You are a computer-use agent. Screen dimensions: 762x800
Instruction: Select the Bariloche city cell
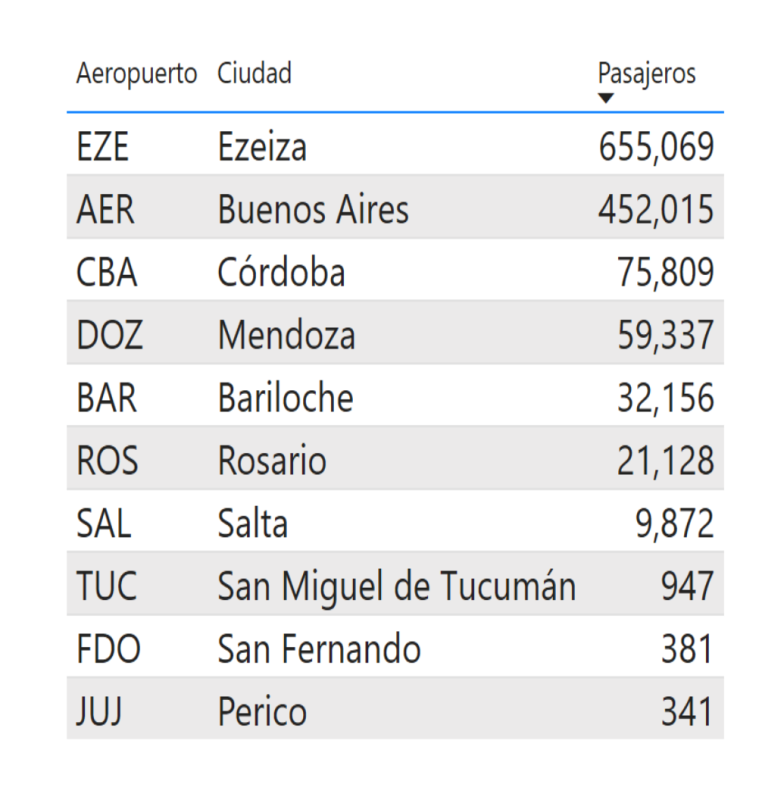pyautogui.click(x=285, y=398)
